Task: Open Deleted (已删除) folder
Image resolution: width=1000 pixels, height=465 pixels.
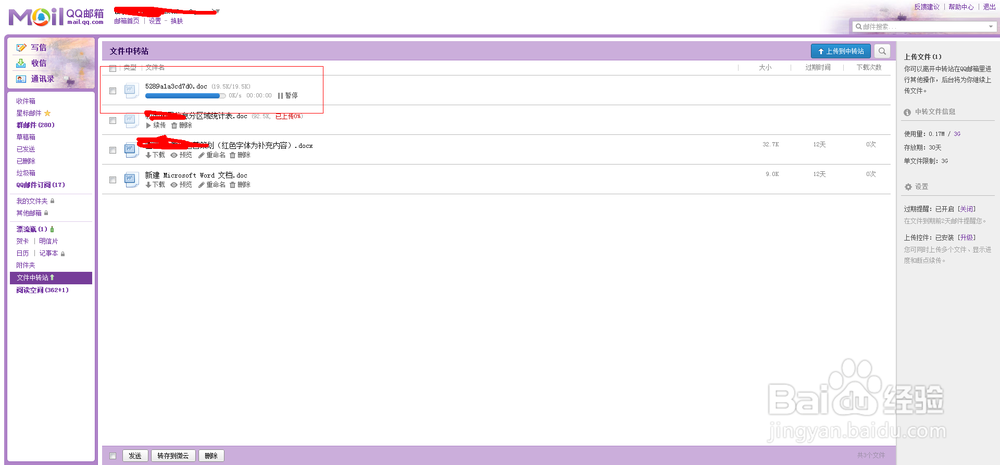Action: pos(26,161)
